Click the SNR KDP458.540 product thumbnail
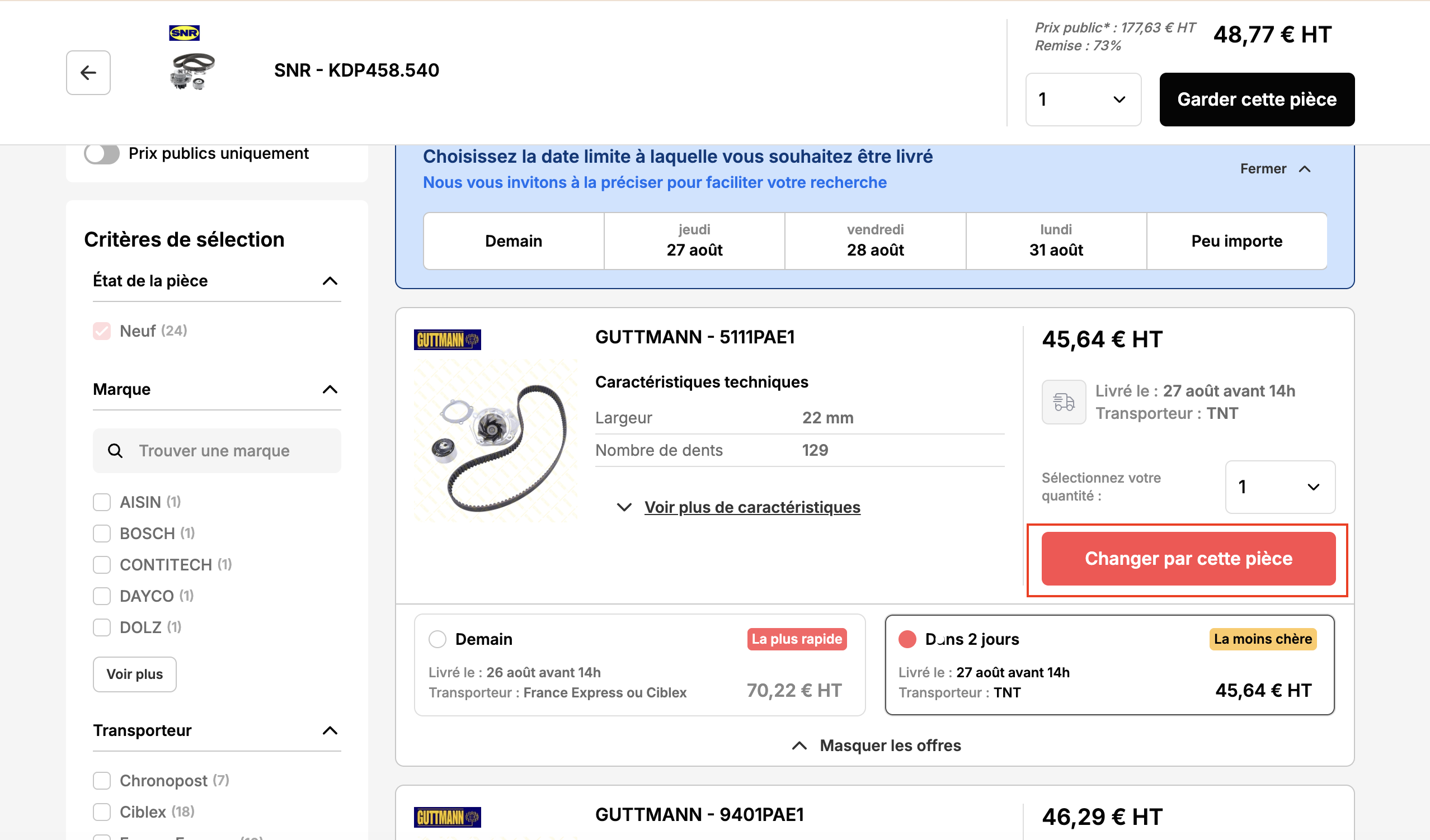The image size is (1430, 840). (192, 72)
